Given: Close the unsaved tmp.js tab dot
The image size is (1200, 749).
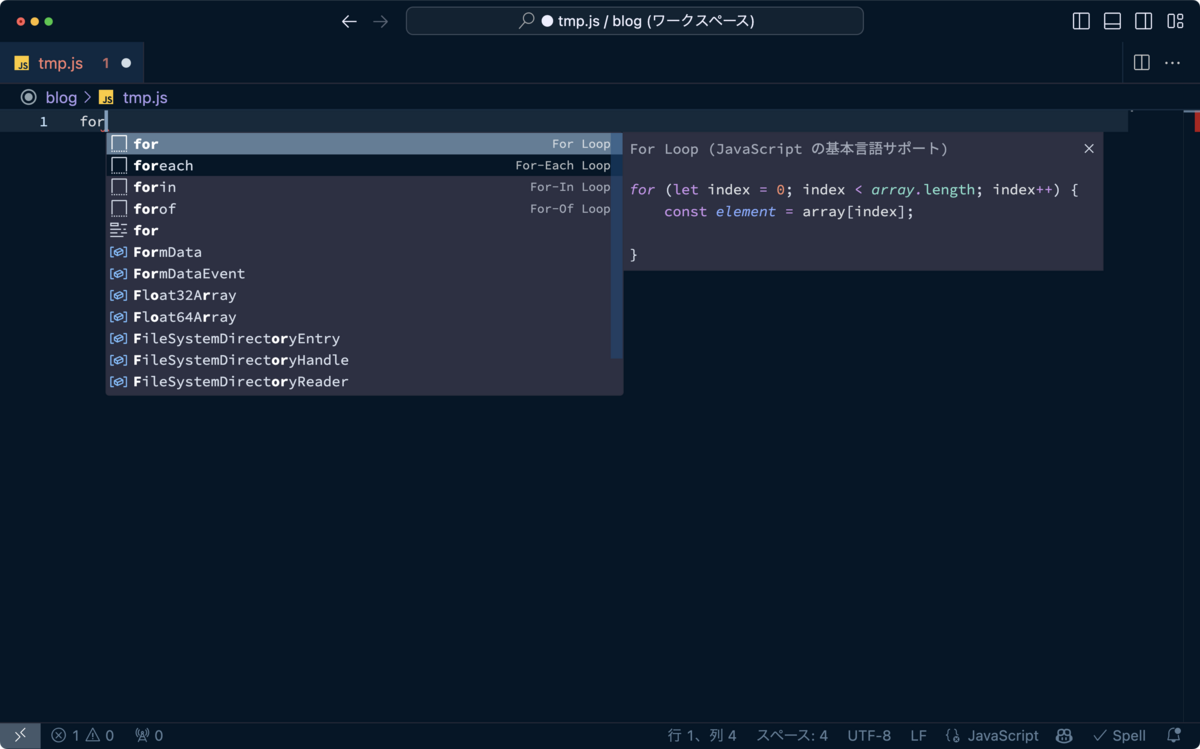Looking at the screenshot, I should (x=126, y=63).
